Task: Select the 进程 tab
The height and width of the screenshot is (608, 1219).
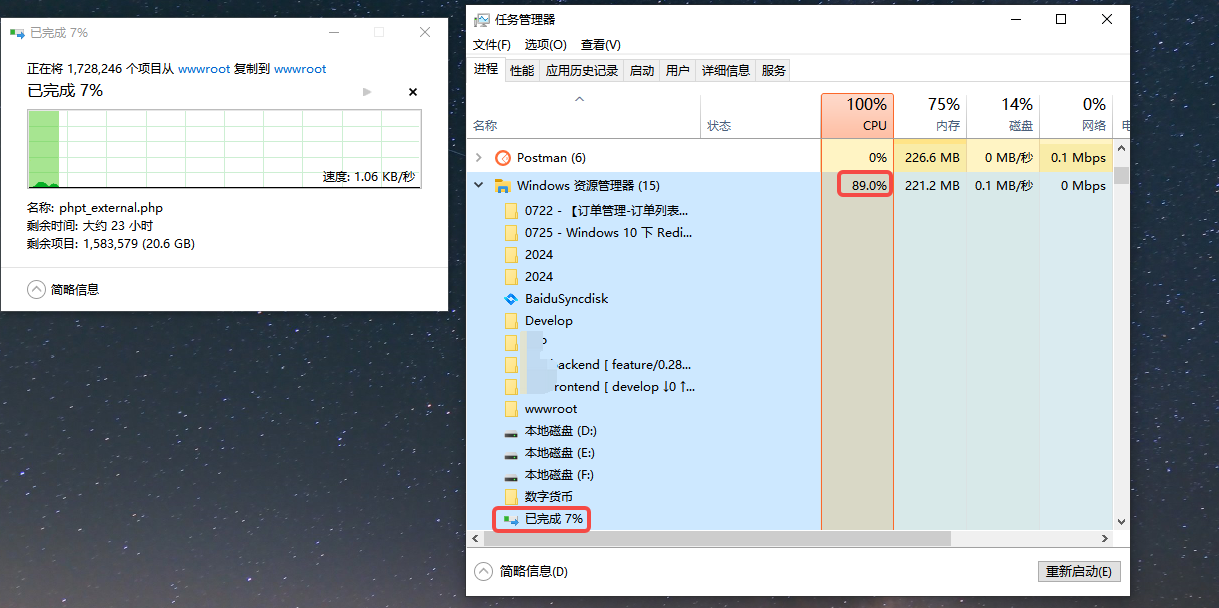Action: 487,69
